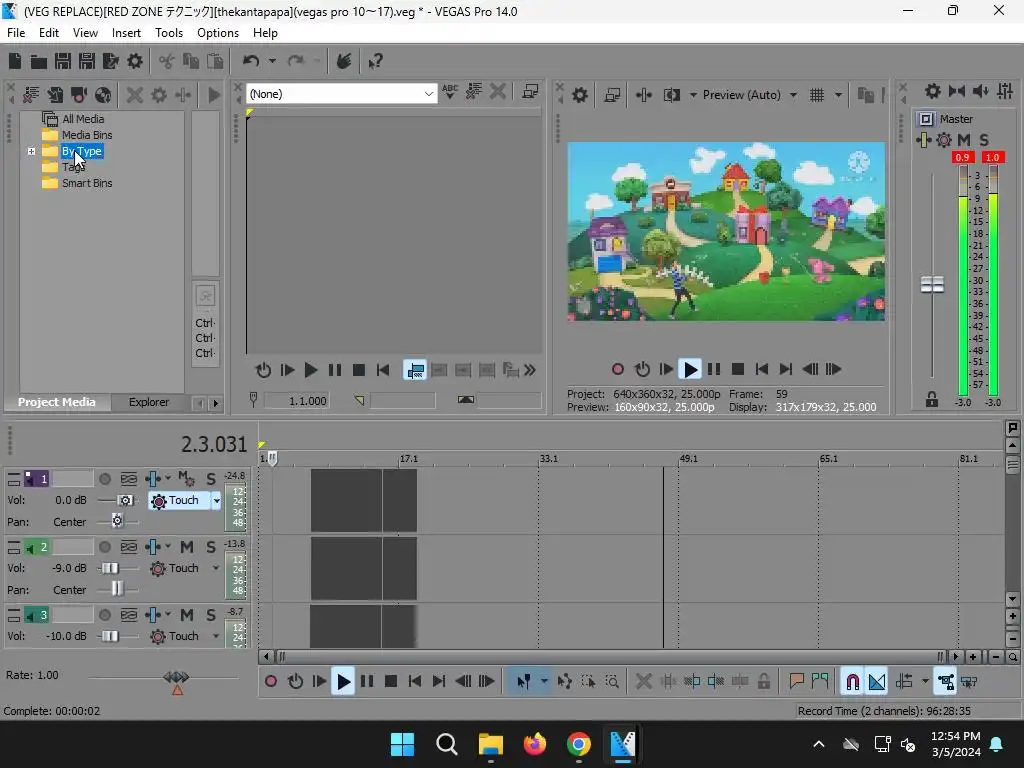1024x768 pixels.
Task: Toggle the preview overlays grid icon
Action: click(817, 95)
